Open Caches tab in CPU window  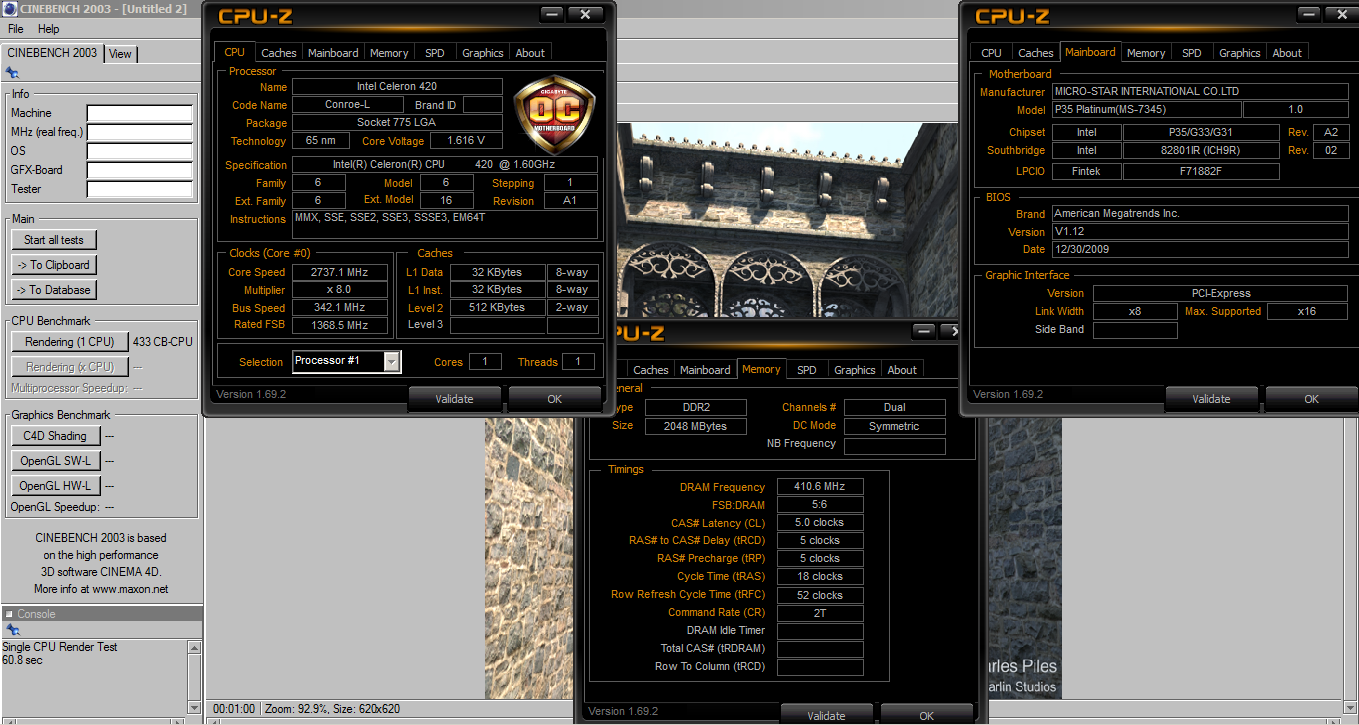(279, 53)
